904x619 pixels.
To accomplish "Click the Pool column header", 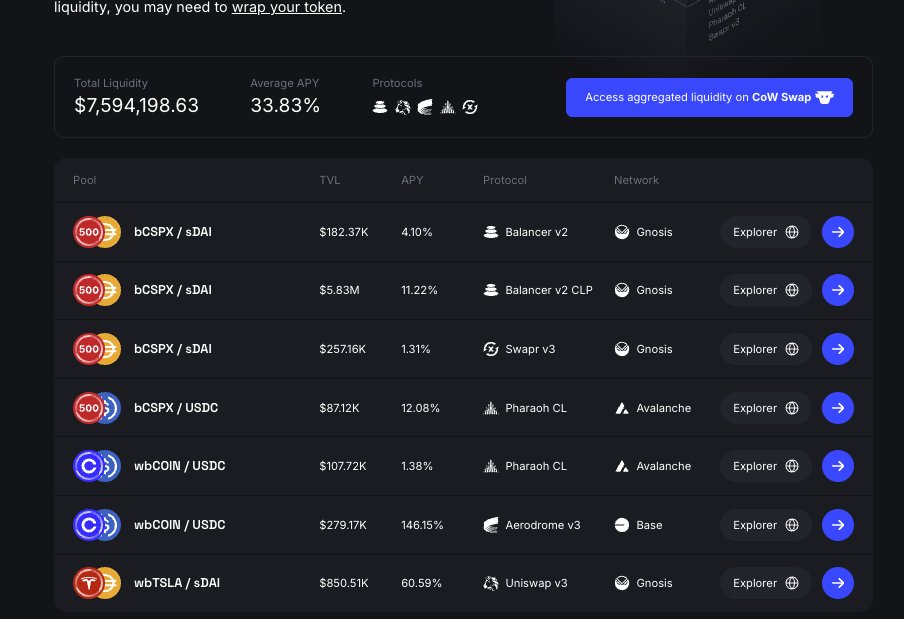I will click(x=84, y=180).
